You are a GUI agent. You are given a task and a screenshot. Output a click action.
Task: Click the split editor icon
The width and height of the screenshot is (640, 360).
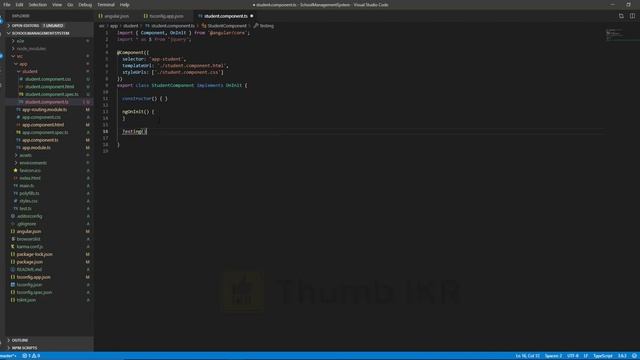point(632,16)
